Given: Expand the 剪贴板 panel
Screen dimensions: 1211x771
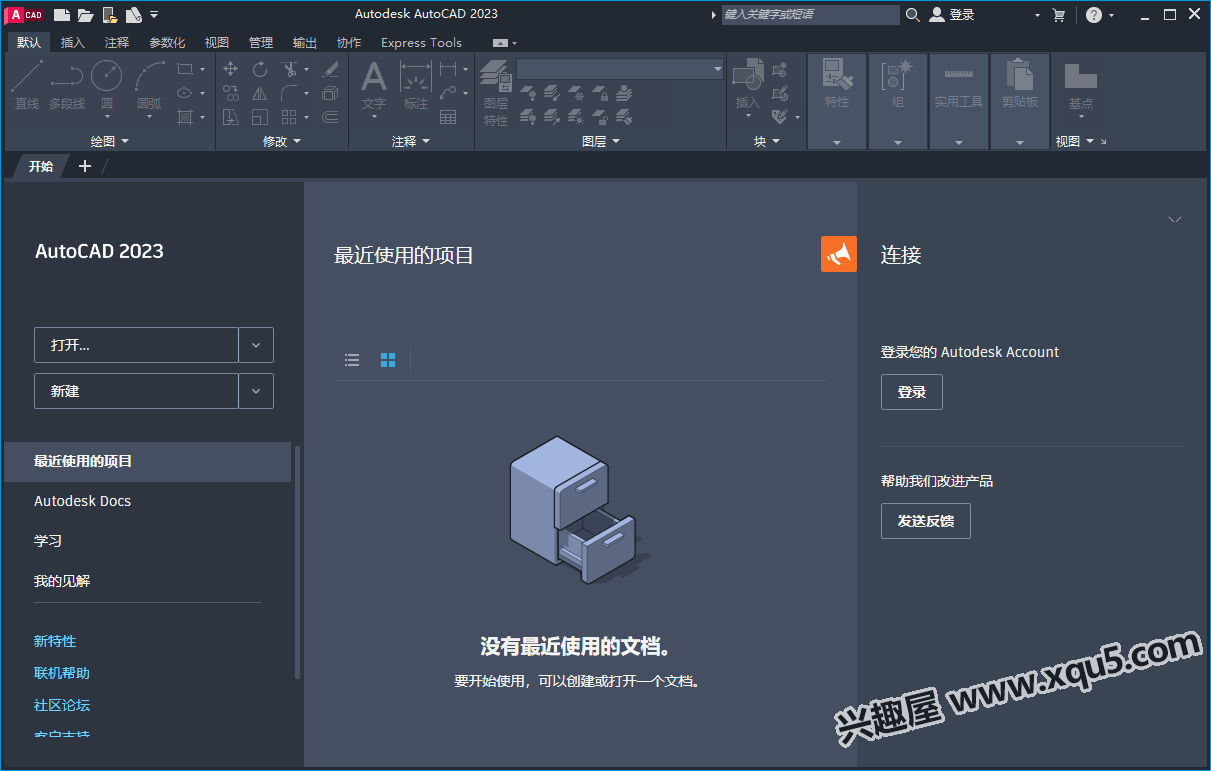Looking at the screenshot, I should point(1020,143).
